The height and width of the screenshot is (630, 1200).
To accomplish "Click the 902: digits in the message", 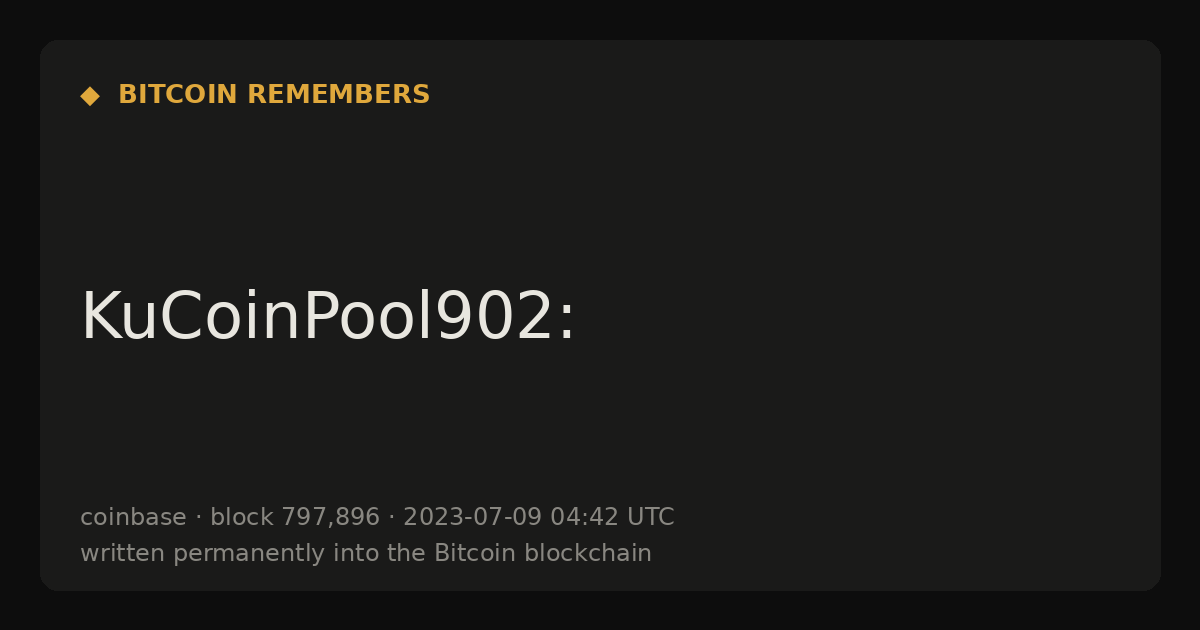I will click(x=506, y=317).
